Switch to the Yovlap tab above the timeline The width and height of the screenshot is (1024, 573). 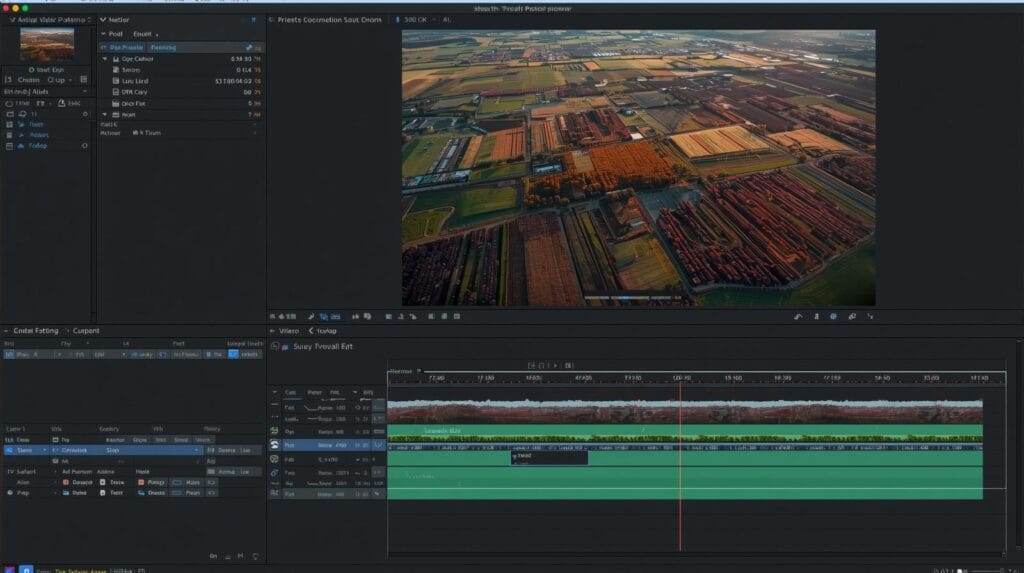326,330
